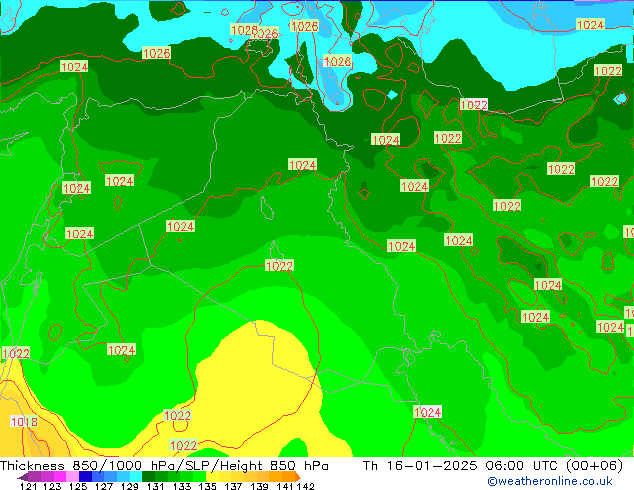Select the legend value 133
Image resolution: width=634 pixels, height=490 pixels.
(182, 486)
